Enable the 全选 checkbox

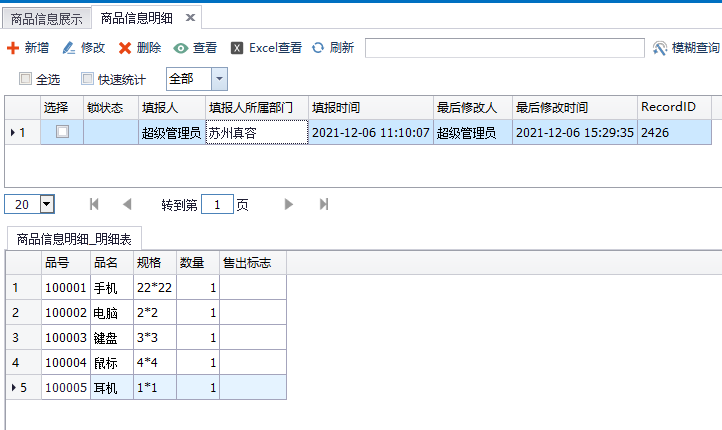25,79
